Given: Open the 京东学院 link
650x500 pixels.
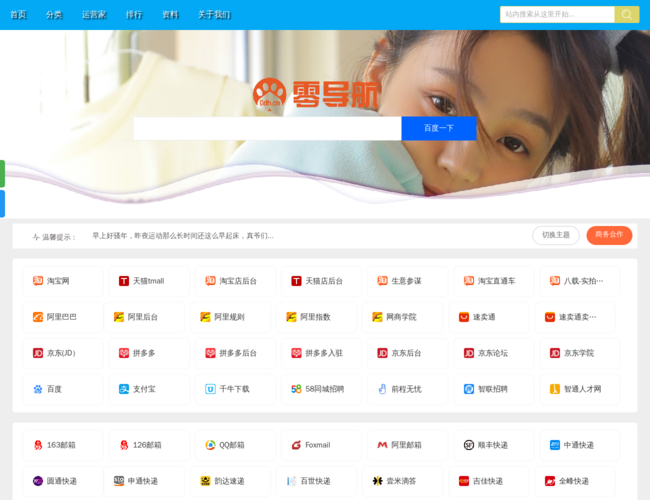Looking at the screenshot, I should pyautogui.click(x=580, y=353).
